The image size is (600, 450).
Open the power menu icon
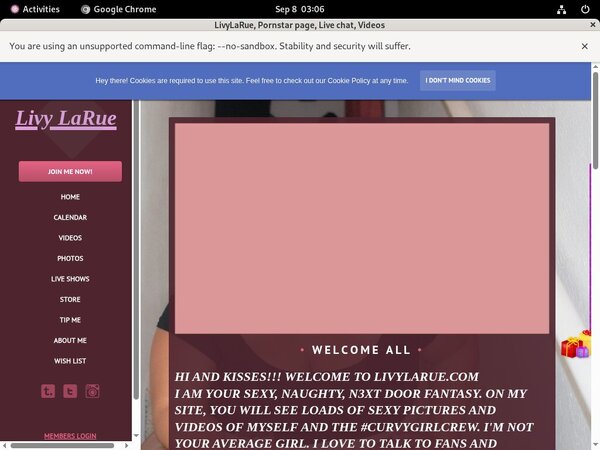pyautogui.click(x=585, y=9)
